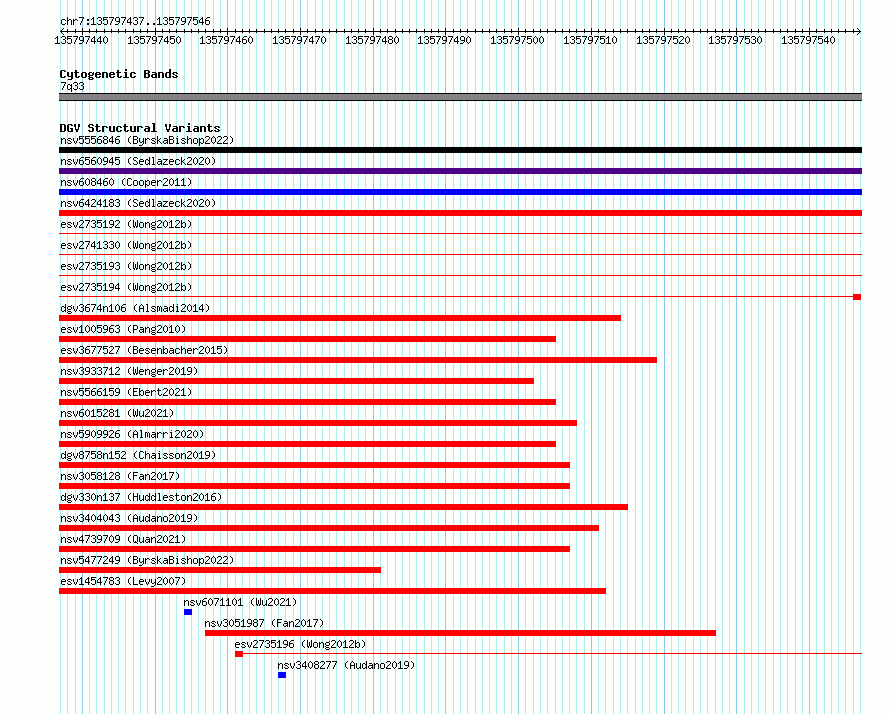Image resolution: width=890 pixels, height=714 pixels.
Task: Open variant label dgv8758n152 (Chaisson2019)
Action: pyautogui.click(x=138, y=455)
